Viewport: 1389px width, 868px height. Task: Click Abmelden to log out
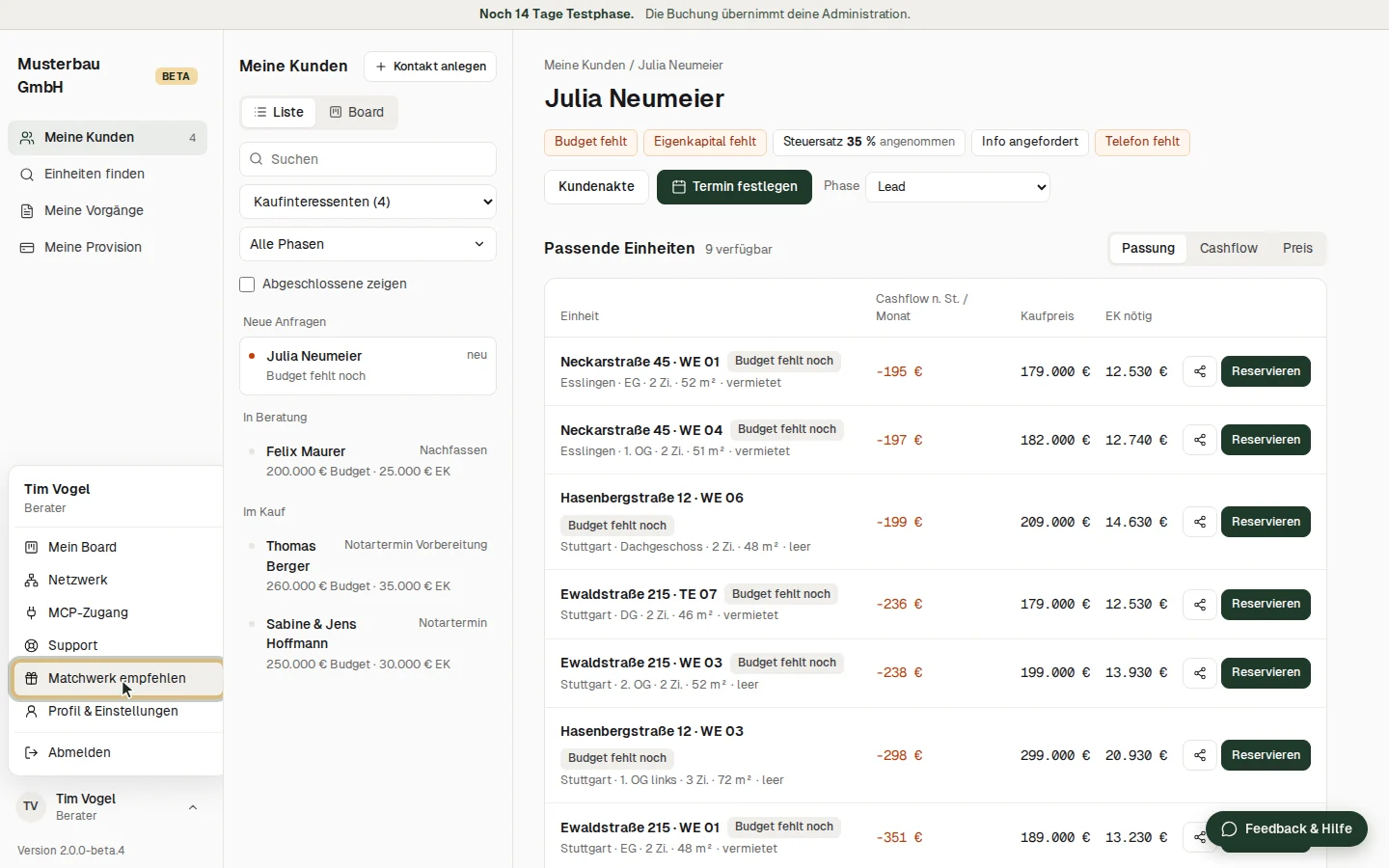coord(117,752)
